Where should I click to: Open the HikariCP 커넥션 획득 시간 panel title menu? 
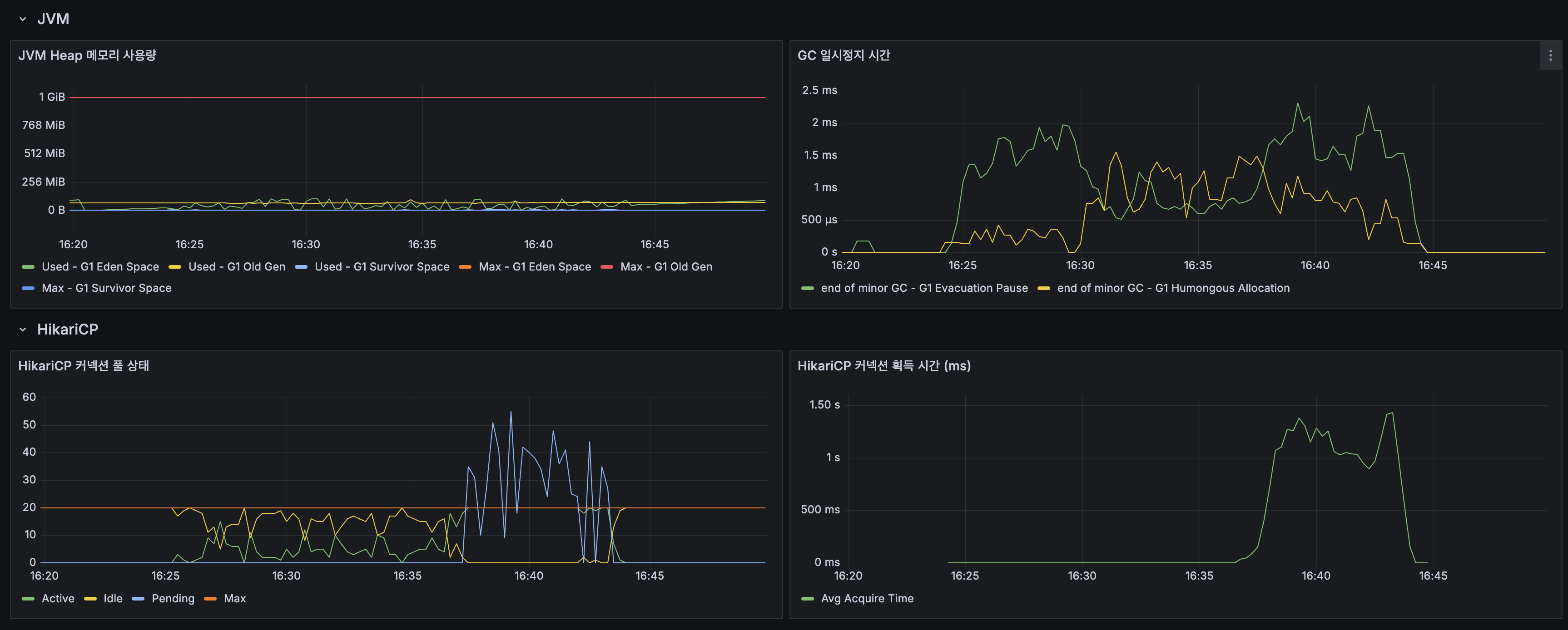pos(884,366)
